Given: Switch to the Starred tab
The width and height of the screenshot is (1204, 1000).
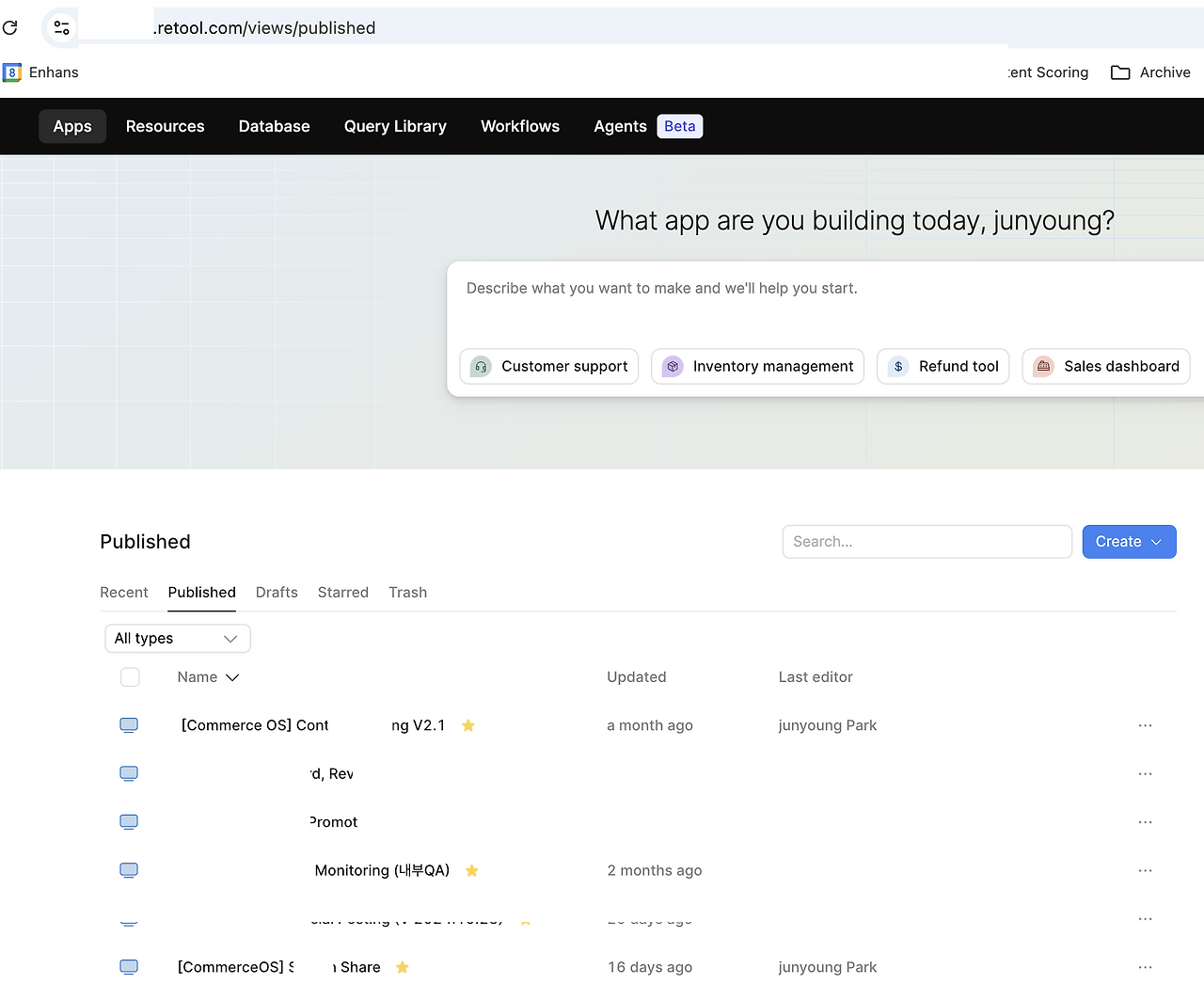Looking at the screenshot, I should coord(343,593).
